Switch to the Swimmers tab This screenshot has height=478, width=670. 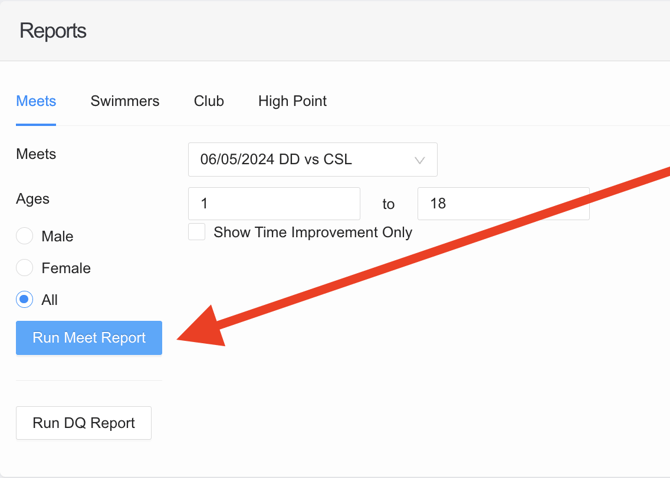tap(125, 101)
